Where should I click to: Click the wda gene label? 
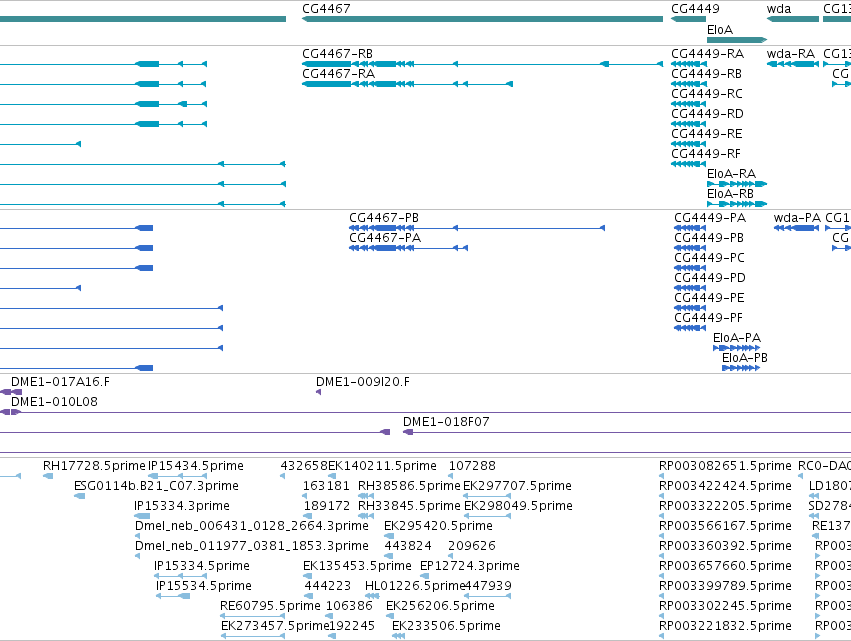[779, 9]
